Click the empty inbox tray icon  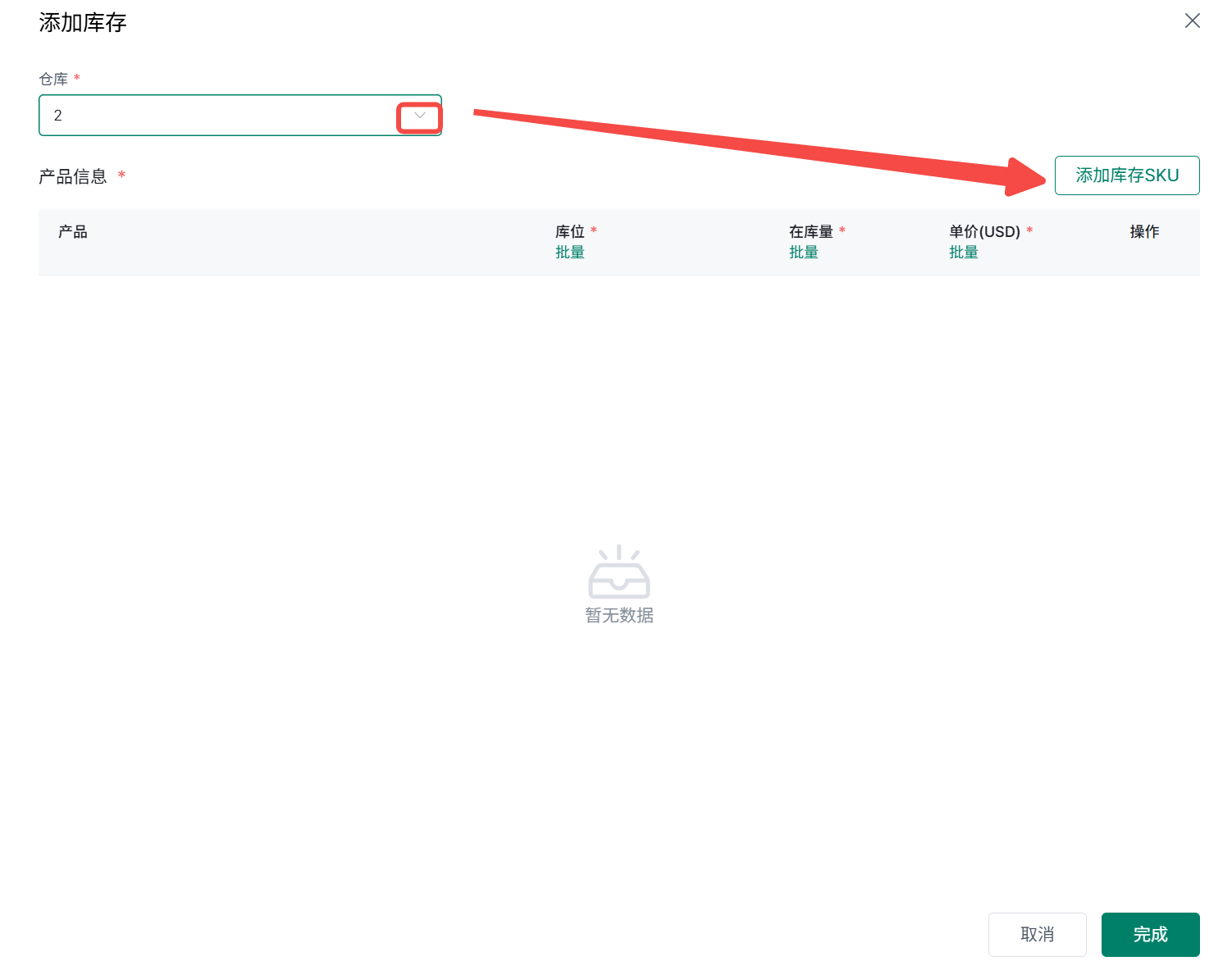pos(619,572)
